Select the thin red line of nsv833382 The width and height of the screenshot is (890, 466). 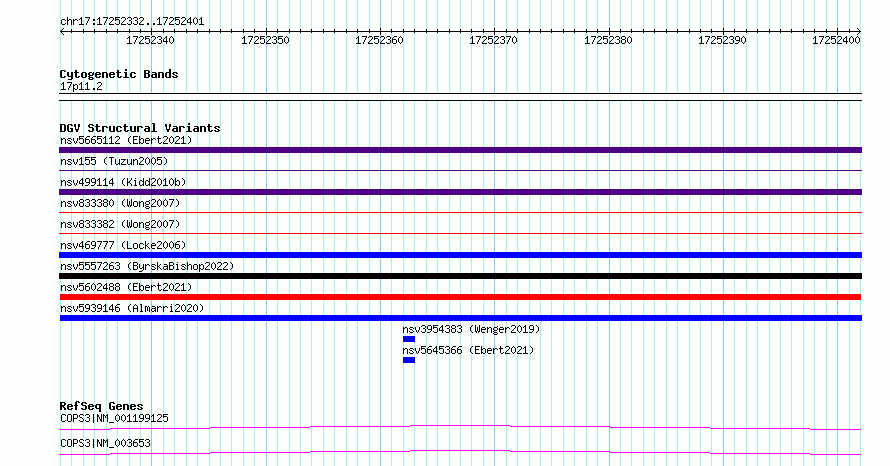tap(460, 233)
